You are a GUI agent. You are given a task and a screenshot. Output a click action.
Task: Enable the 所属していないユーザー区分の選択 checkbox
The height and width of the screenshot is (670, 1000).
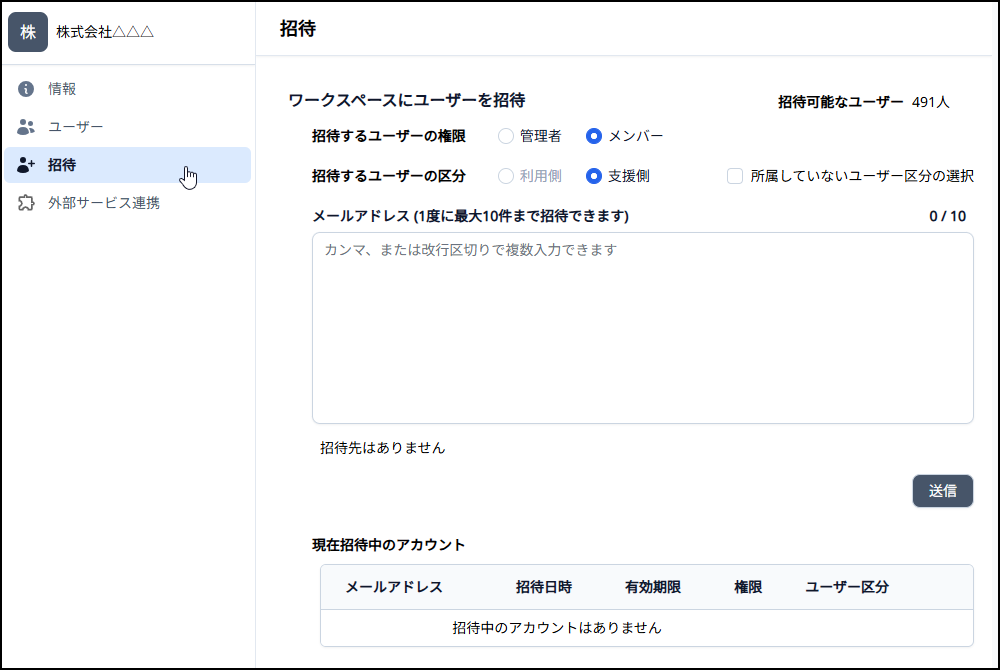735,176
